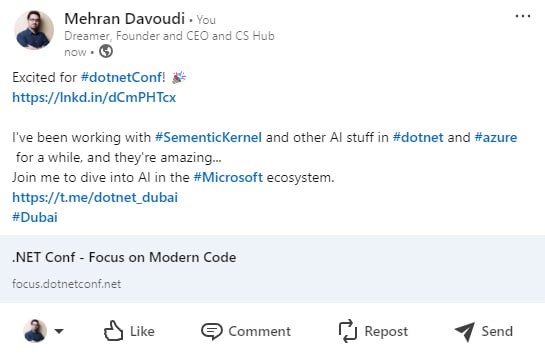Open Mehran Davoudi's profile photo
Image resolution: width=545 pixels, height=361 pixels.
[x=34, y=30]
